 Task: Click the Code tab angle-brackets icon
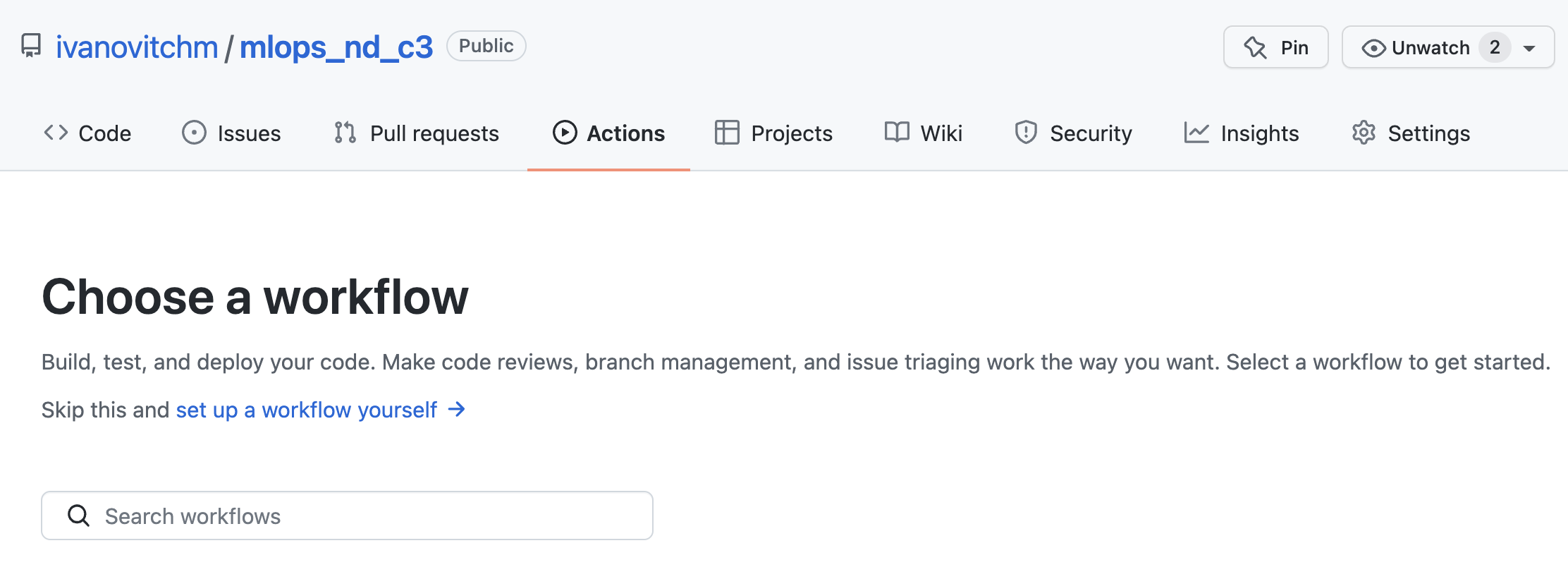(56, 133)
